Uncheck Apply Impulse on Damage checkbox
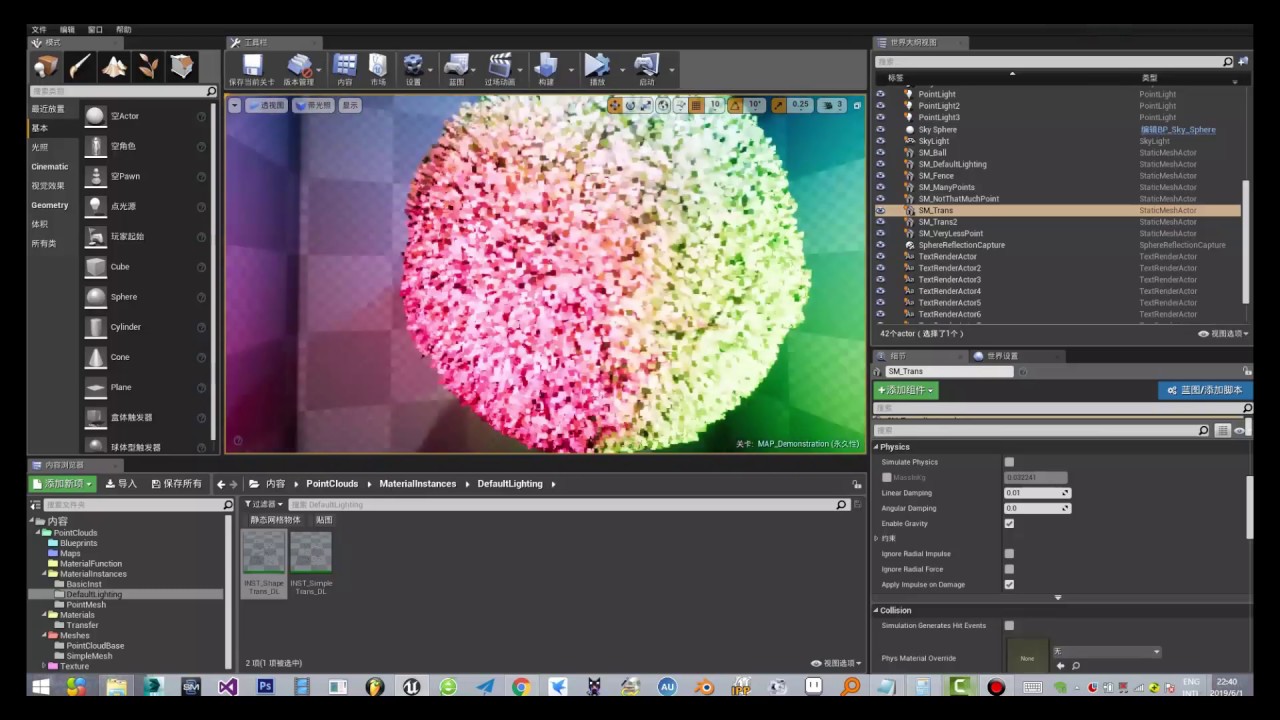The width and height of the screenshot is (1280, 720). 1009,584
